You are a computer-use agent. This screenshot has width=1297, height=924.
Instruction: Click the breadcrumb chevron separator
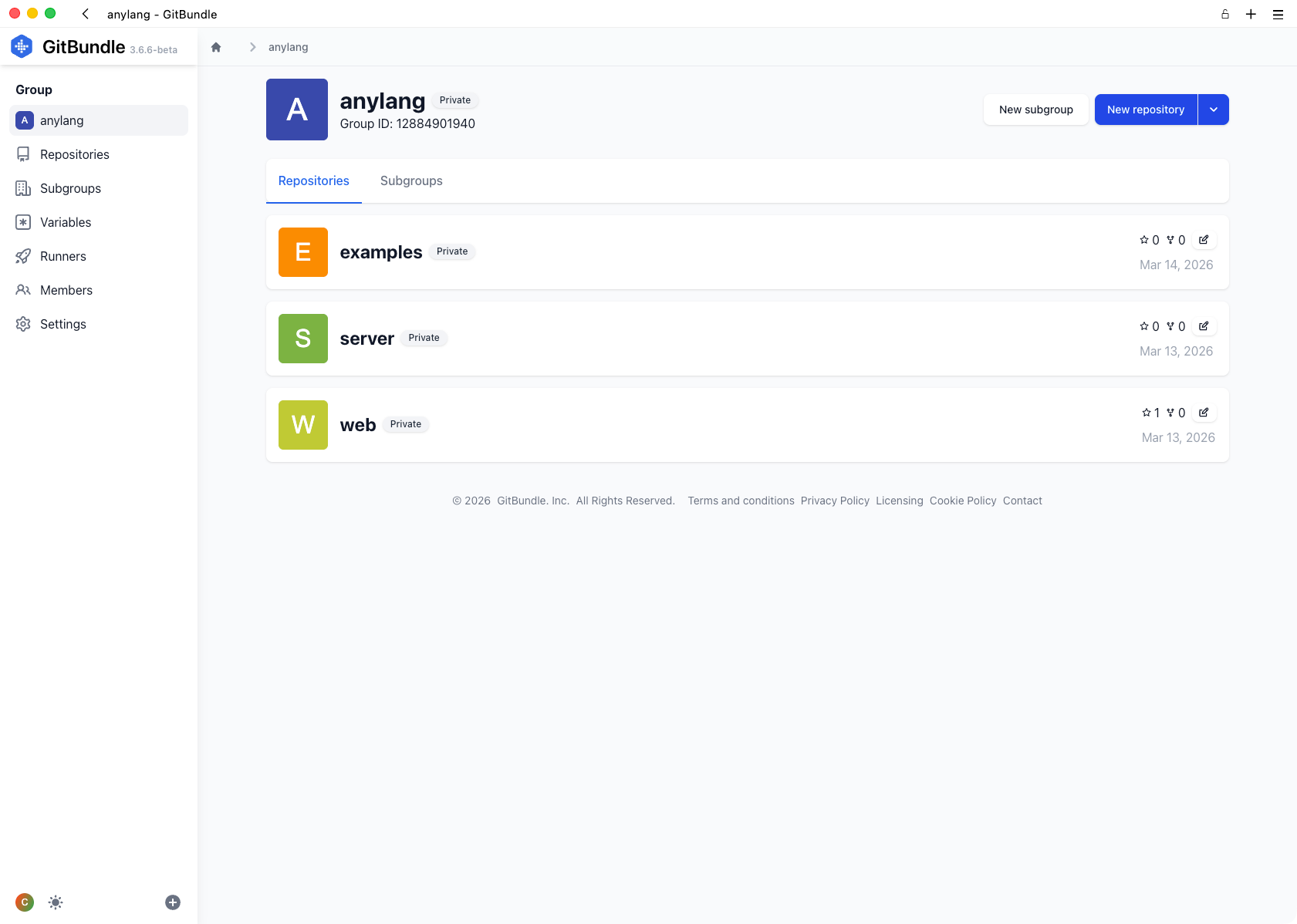tap(252, 47)
